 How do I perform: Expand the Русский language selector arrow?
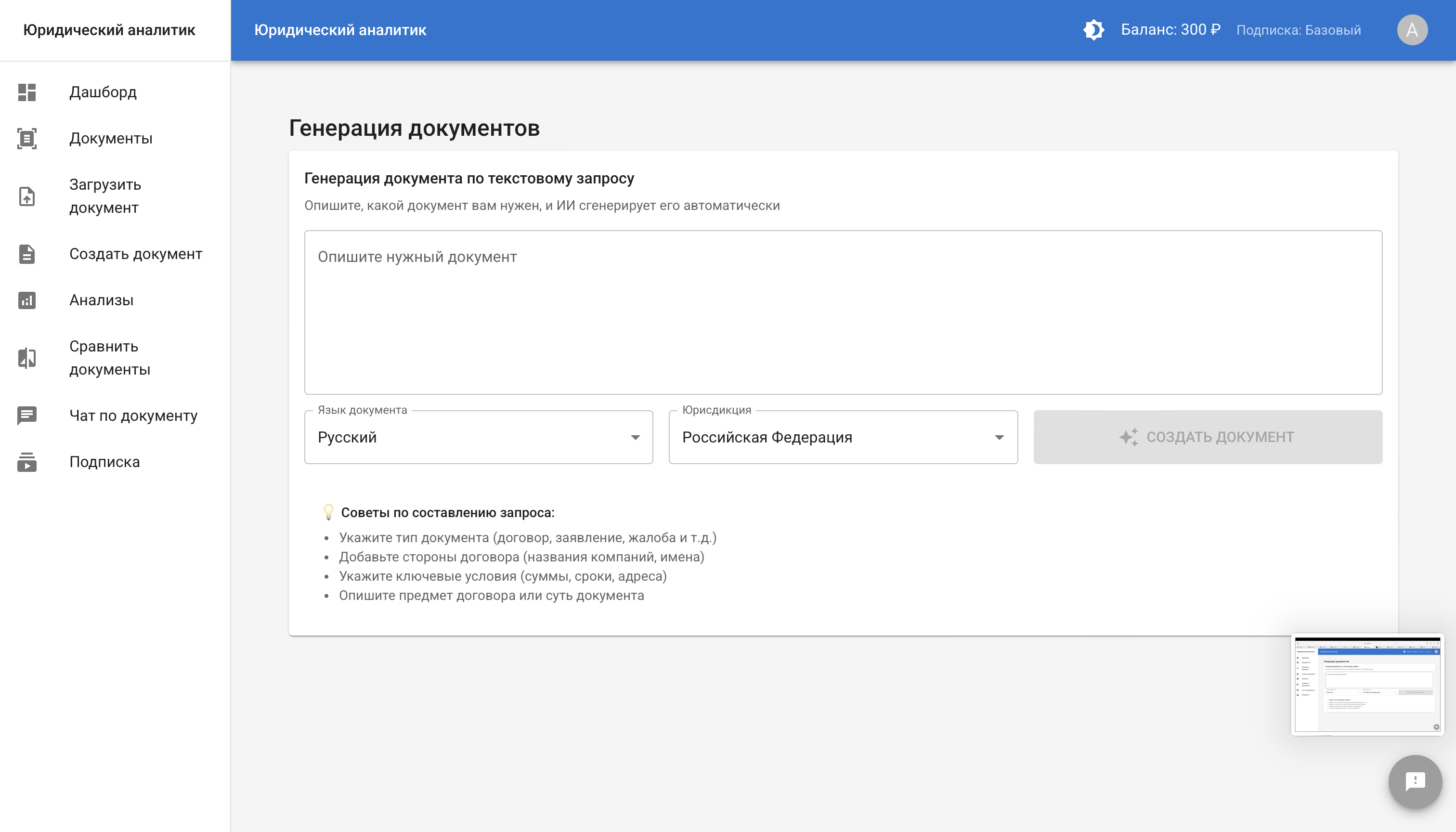pyautogui.click(x=636, y=437)
